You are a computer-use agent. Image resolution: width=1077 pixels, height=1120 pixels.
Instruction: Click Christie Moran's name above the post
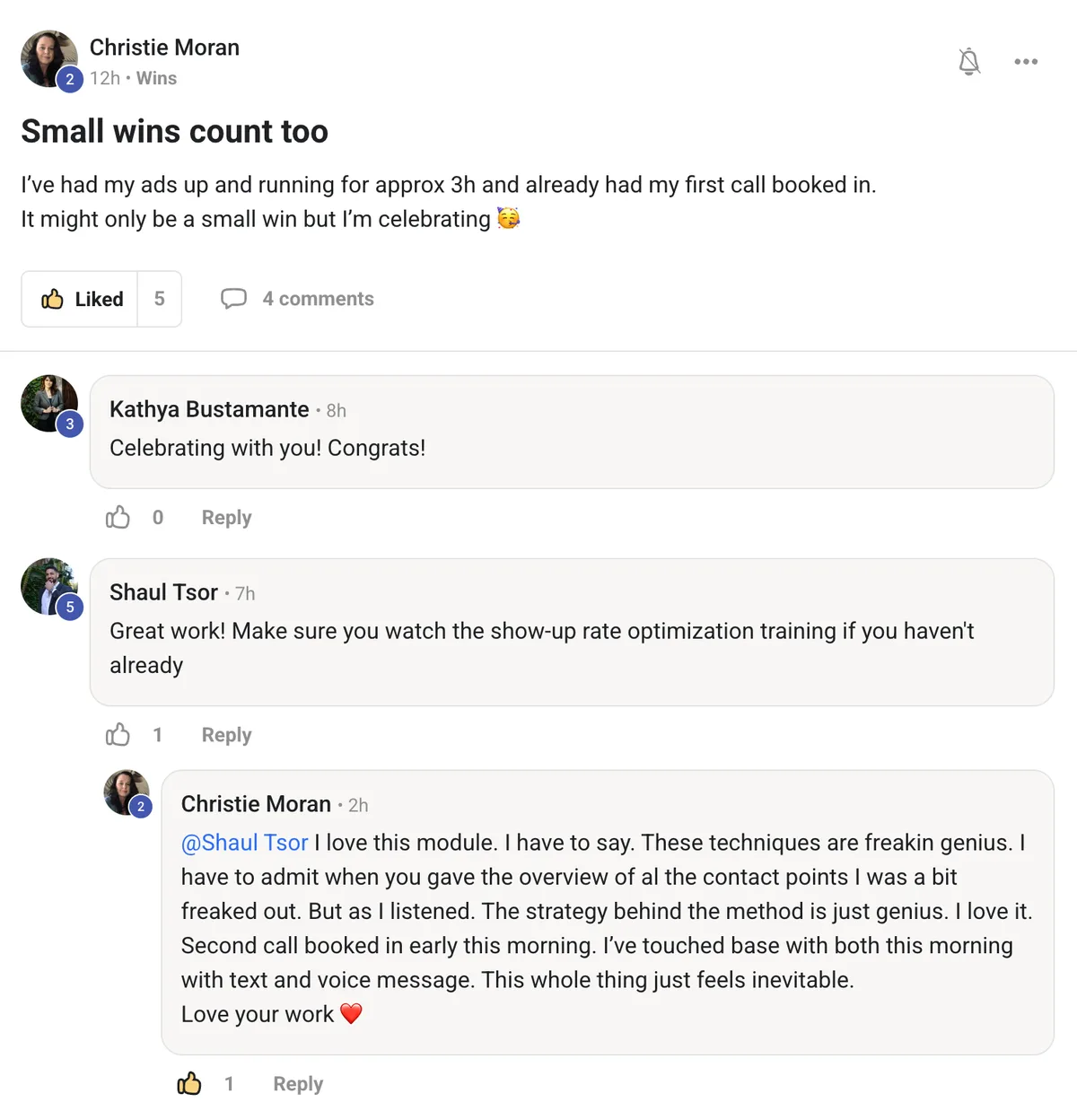165,47
